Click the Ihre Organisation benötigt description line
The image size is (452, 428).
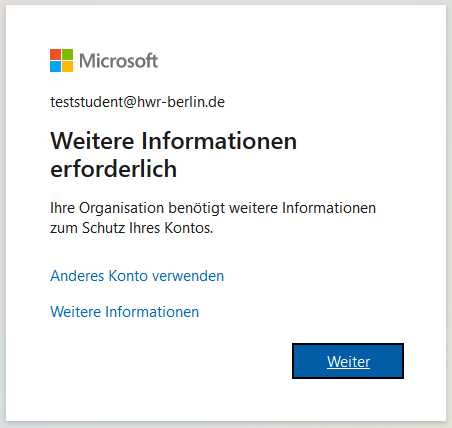(213, 208)
